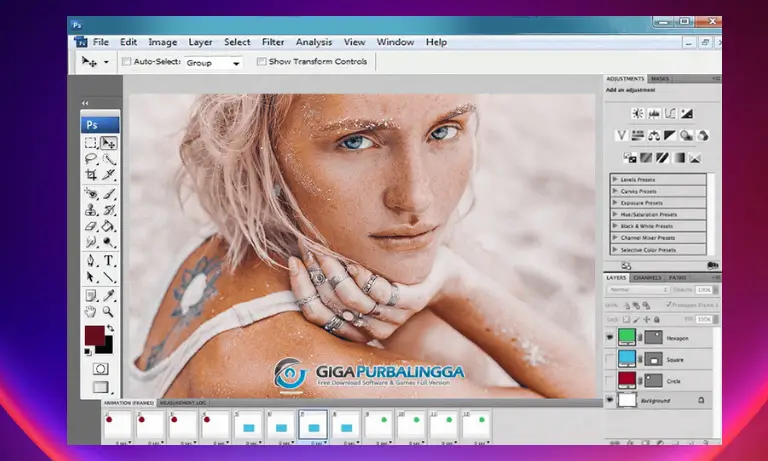The image size is (768, 461).
Task: Switch to the Channels tab
Action: 647,278
